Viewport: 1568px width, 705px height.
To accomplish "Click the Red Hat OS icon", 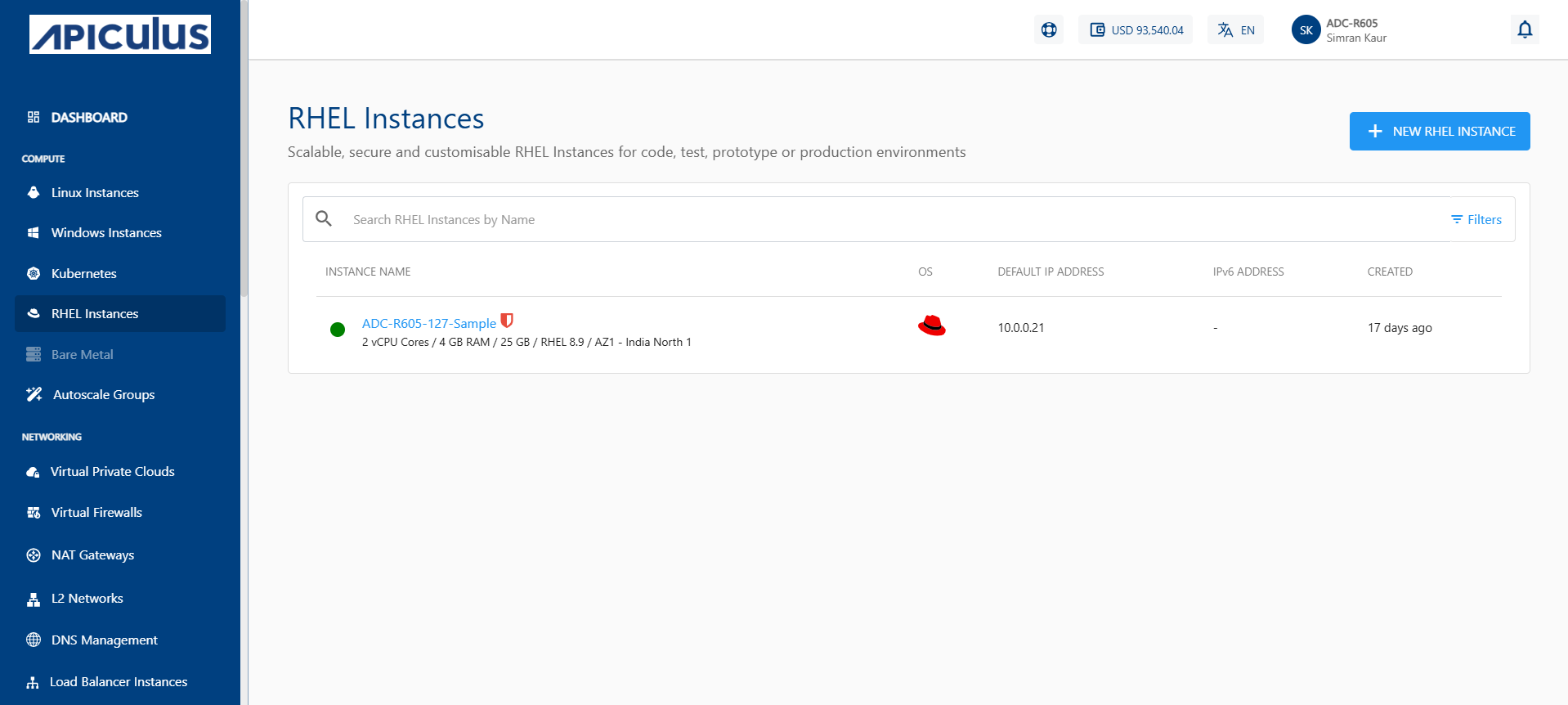I will pyautogui.click(x=931, y=326).
